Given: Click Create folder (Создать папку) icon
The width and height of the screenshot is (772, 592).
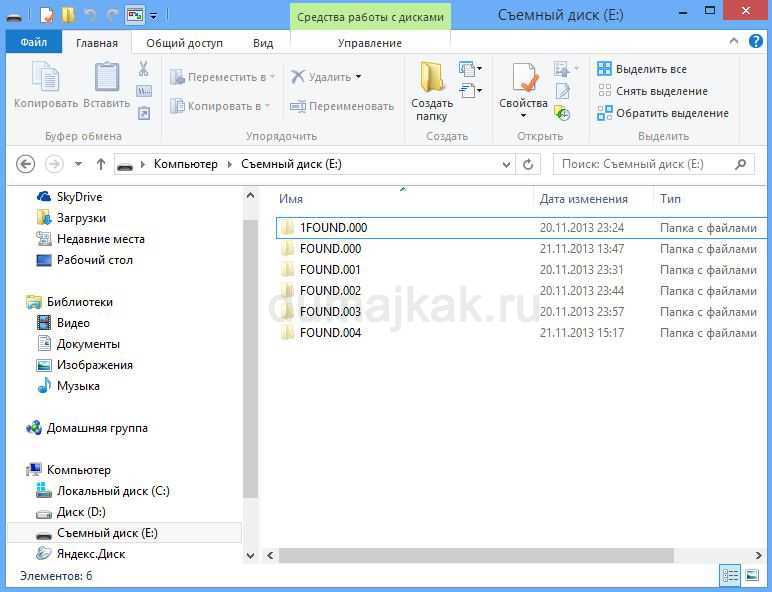Looking at the screenshot, I should coord(432,77).
